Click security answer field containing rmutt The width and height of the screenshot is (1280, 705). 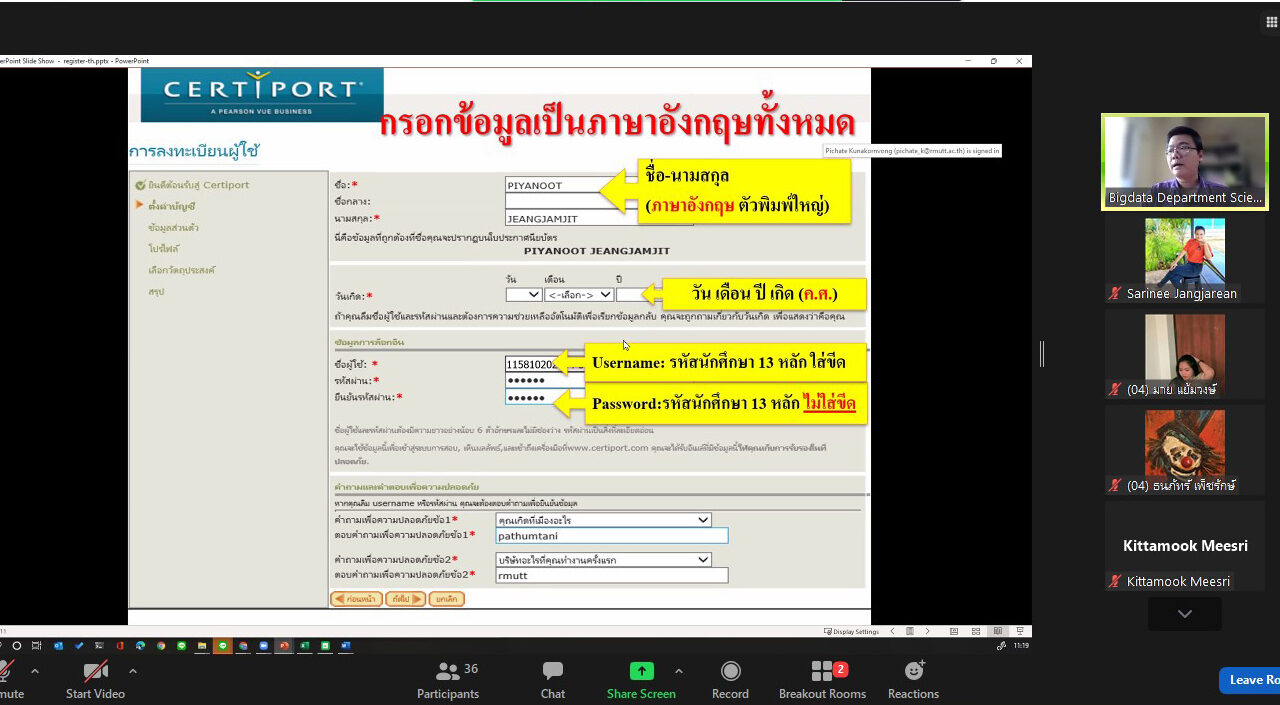pyautogui.click(x=612, y=575)
